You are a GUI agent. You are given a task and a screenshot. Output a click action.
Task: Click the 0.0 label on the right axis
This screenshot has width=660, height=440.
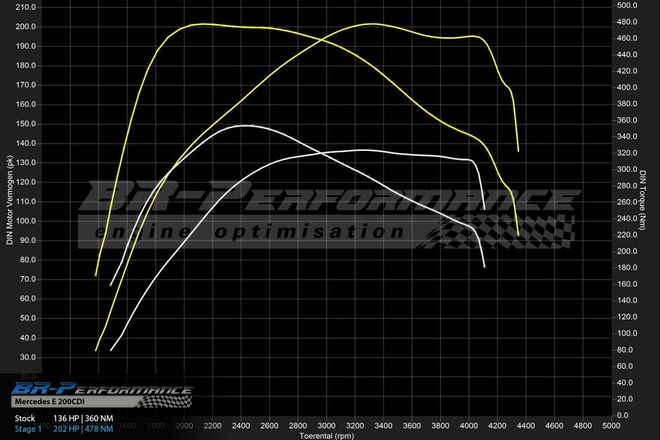point(624,415)
